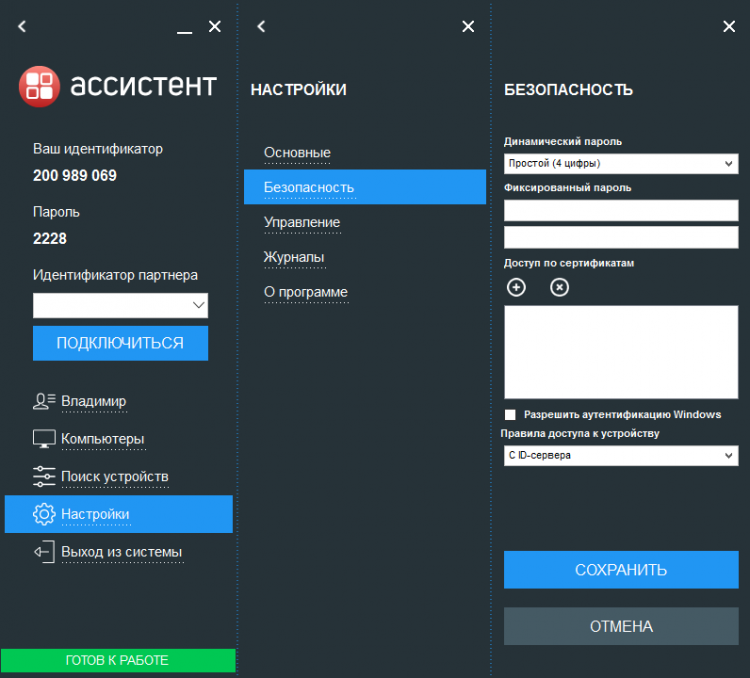Select the Основные settings section
Screen dimensions: 750x678
pyautogui.click(x=297, y=152)
